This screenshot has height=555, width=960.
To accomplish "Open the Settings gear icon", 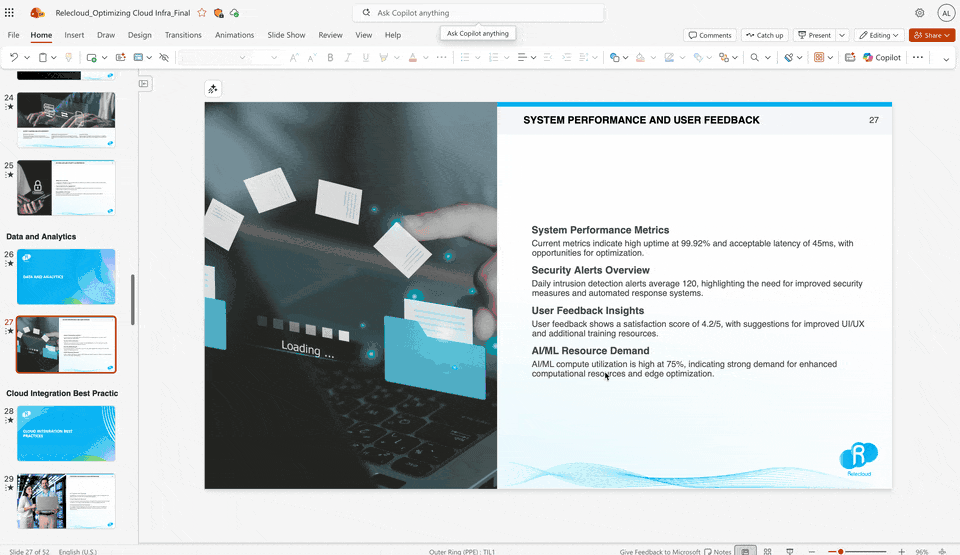I will click(920, 13).
